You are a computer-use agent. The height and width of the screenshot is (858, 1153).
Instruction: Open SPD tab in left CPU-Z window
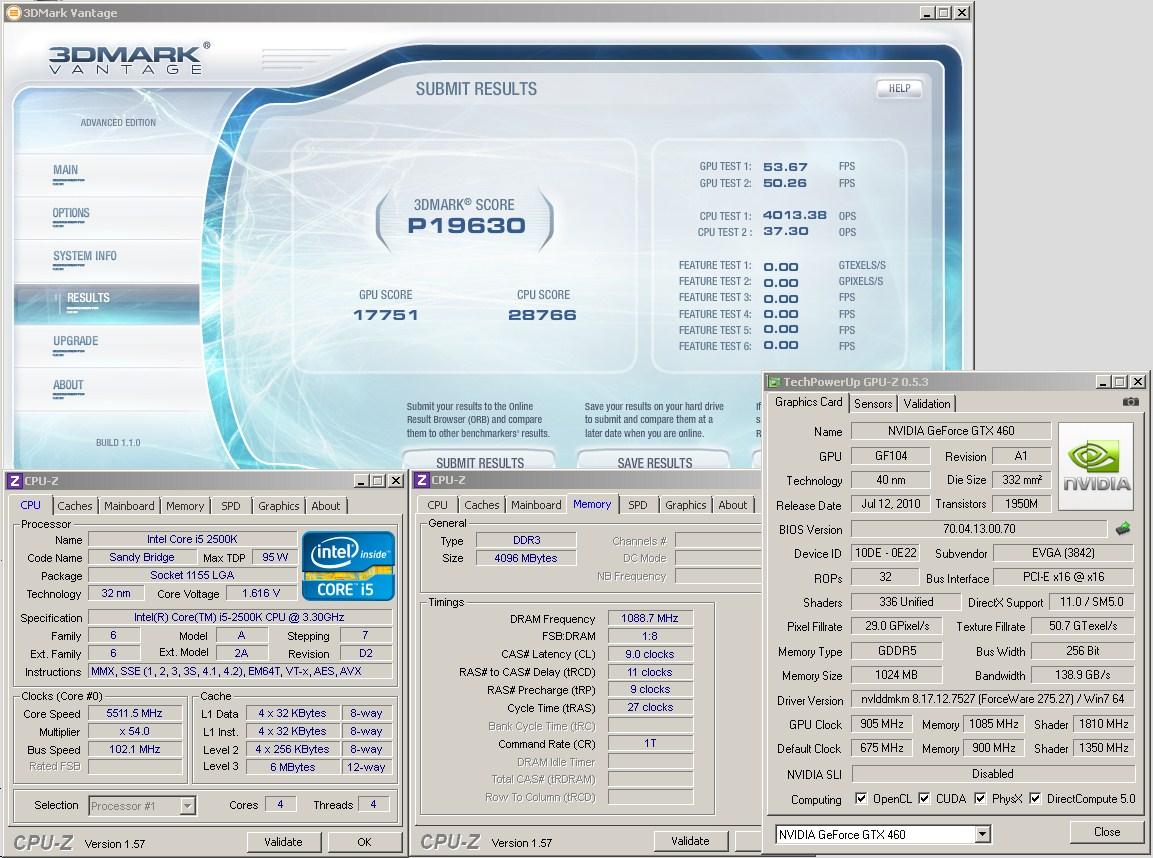[x=231, y=506]
